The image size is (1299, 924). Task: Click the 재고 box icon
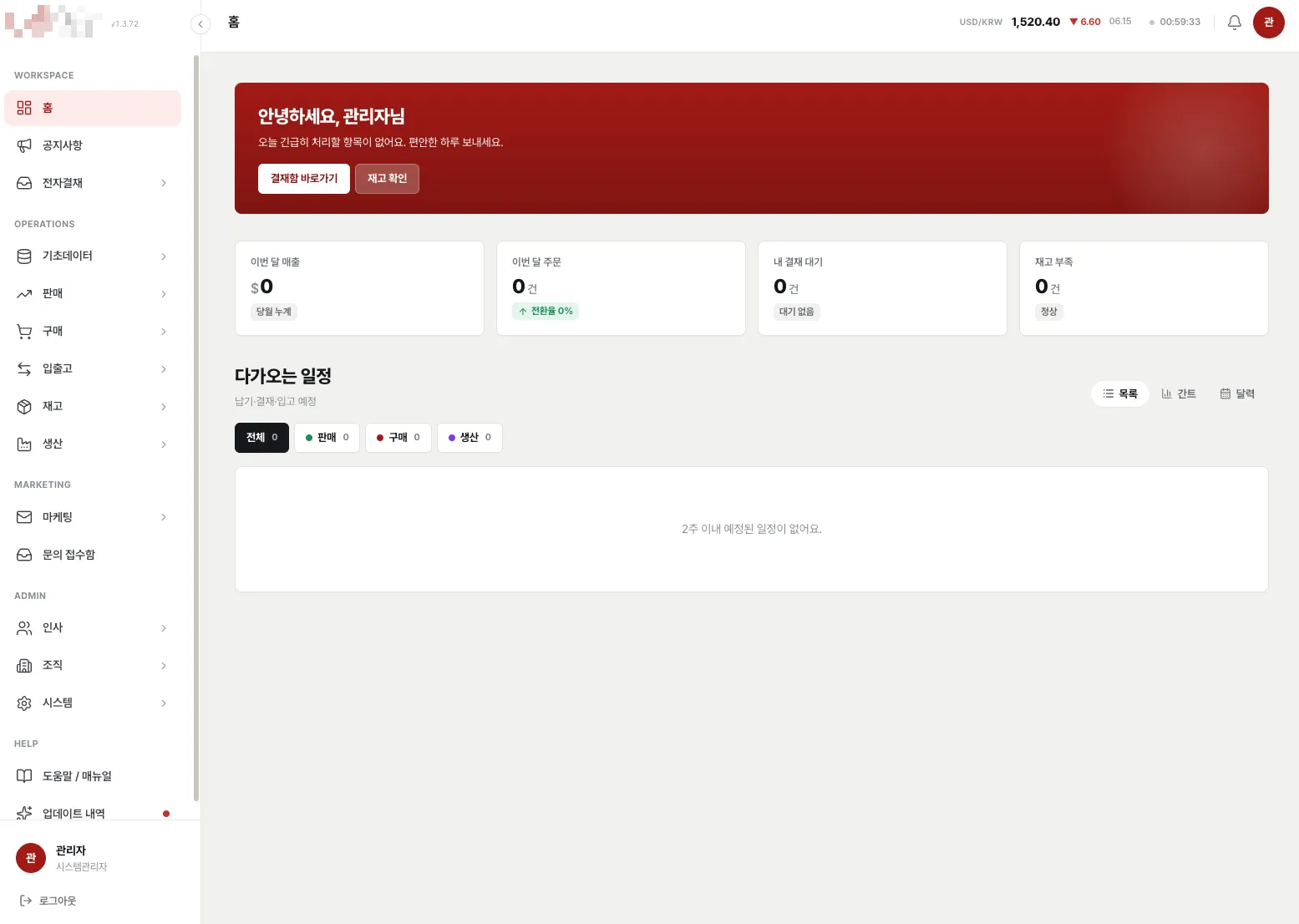click(x=24, y=407)
